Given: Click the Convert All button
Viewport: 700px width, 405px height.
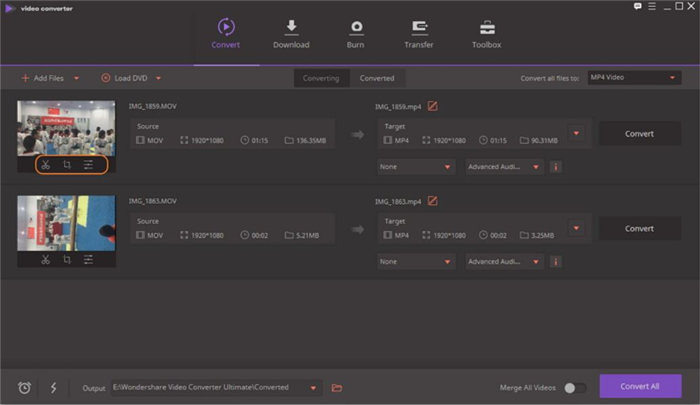Looking at the screenshot, I should (x=639, y=387).
